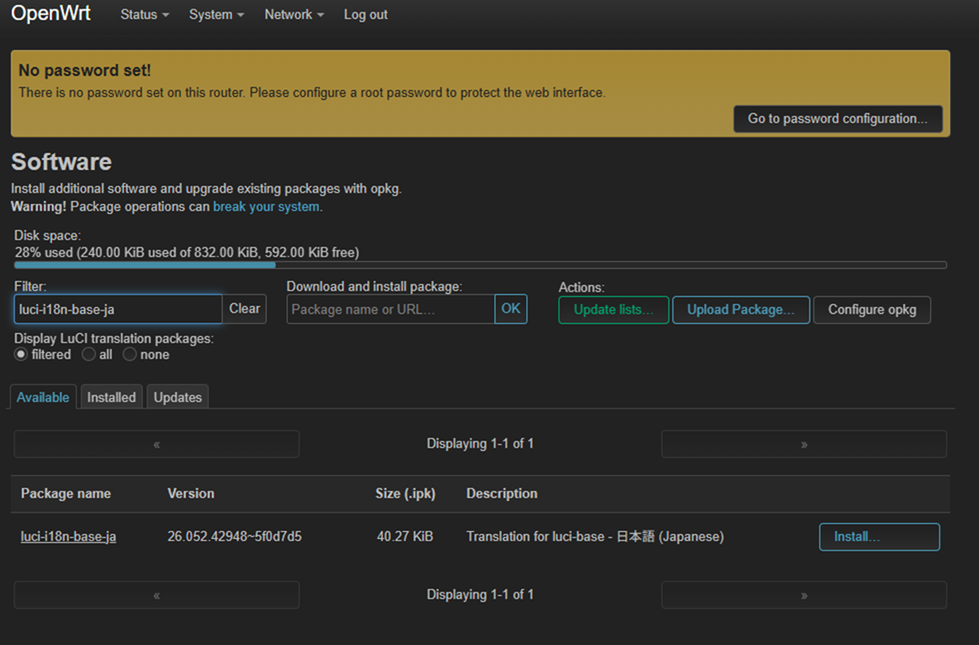Click the Package name column header

click(x=66, y=493)
